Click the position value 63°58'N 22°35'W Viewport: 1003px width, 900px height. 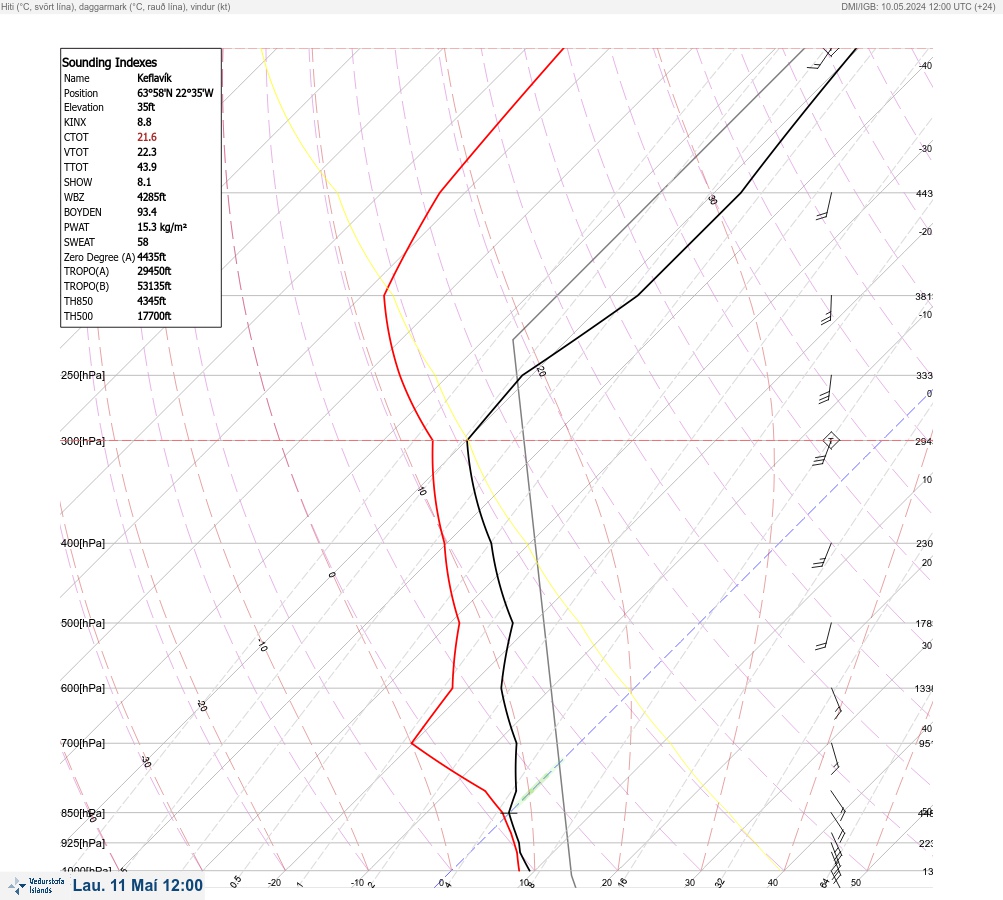coord(175,93)
